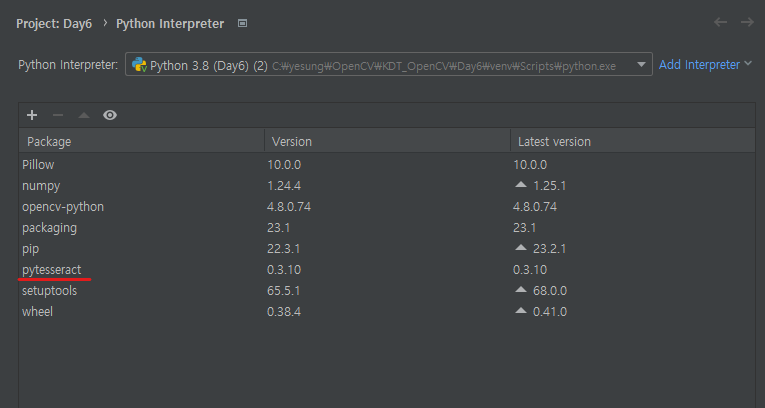765x408 pixels.
Task: Click the numpy version 1.24.4 cell
Action: click(x=284, y=185)
